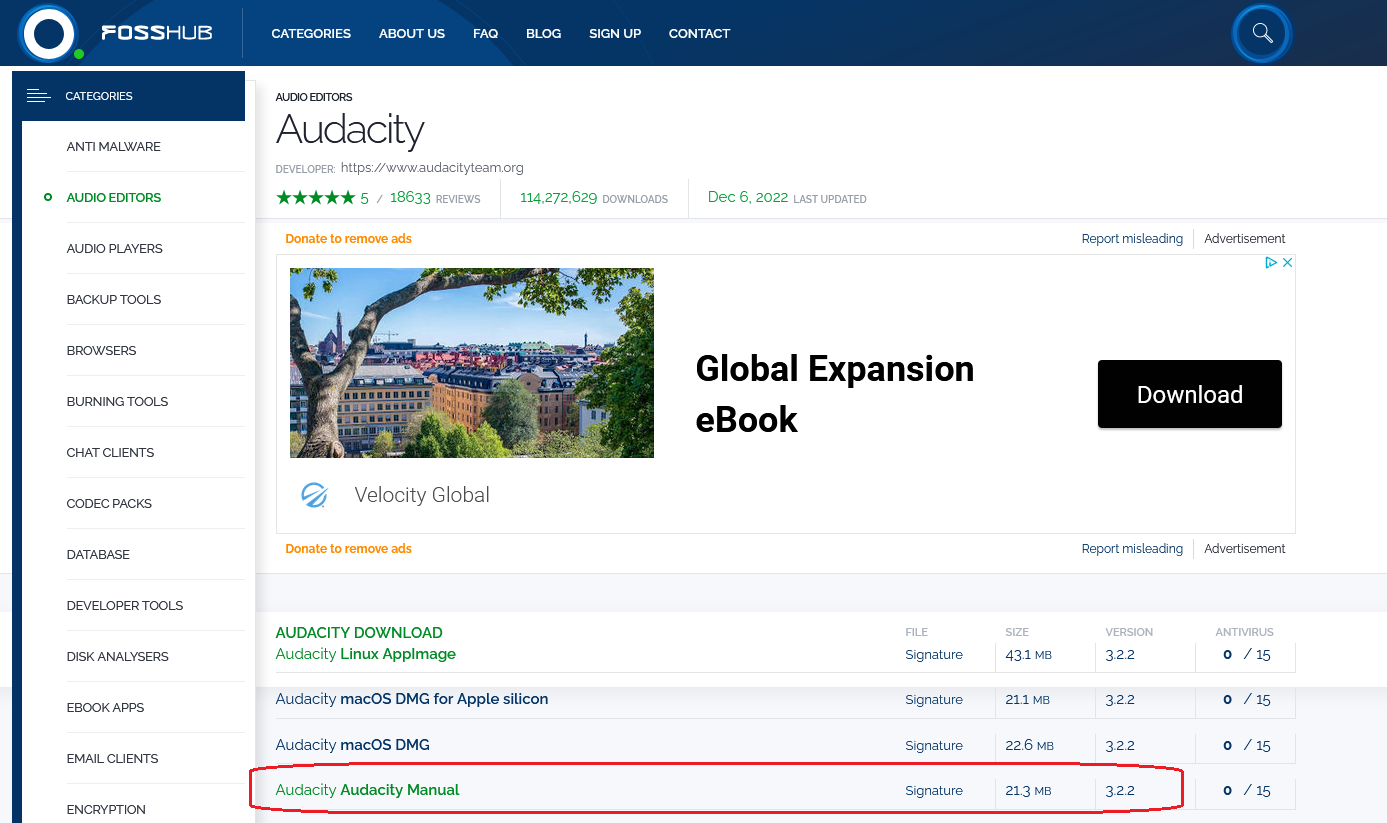
Task: Download the Audacity Manual
Action: click(x=399, y=789)
